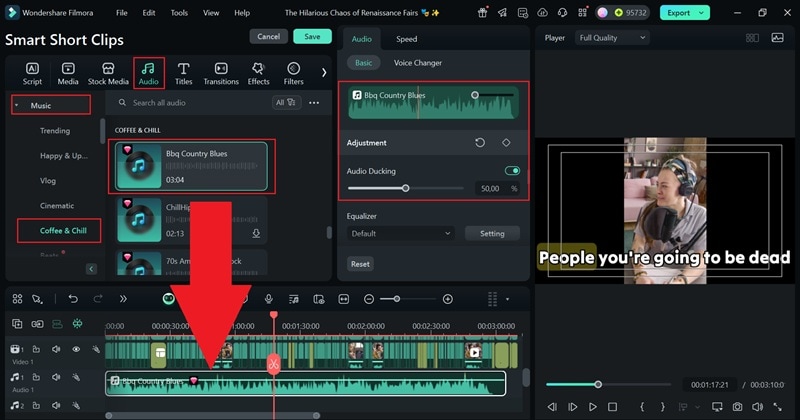Open the Equalizer Setting button
Screen dimensions: 800x420
(492, 233)
